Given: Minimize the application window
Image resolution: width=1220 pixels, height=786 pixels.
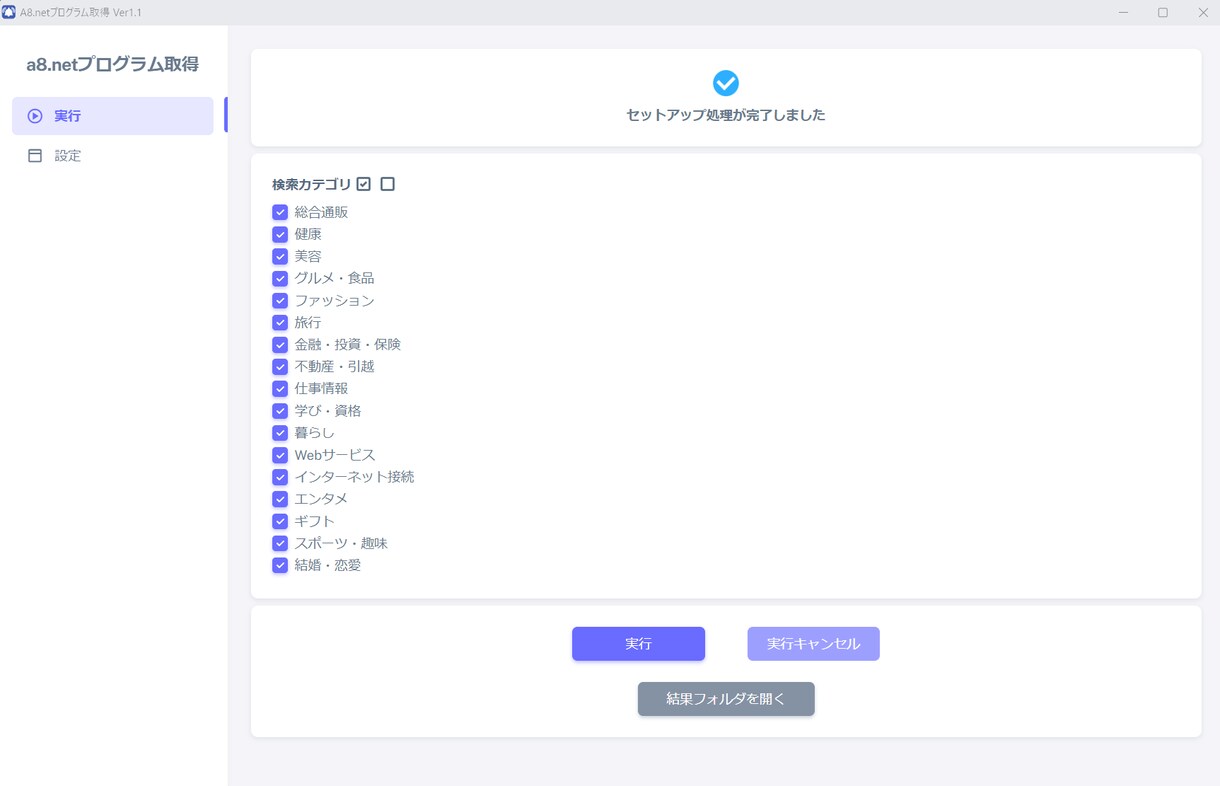Looking at the screenshot, I should point(1123,12).
